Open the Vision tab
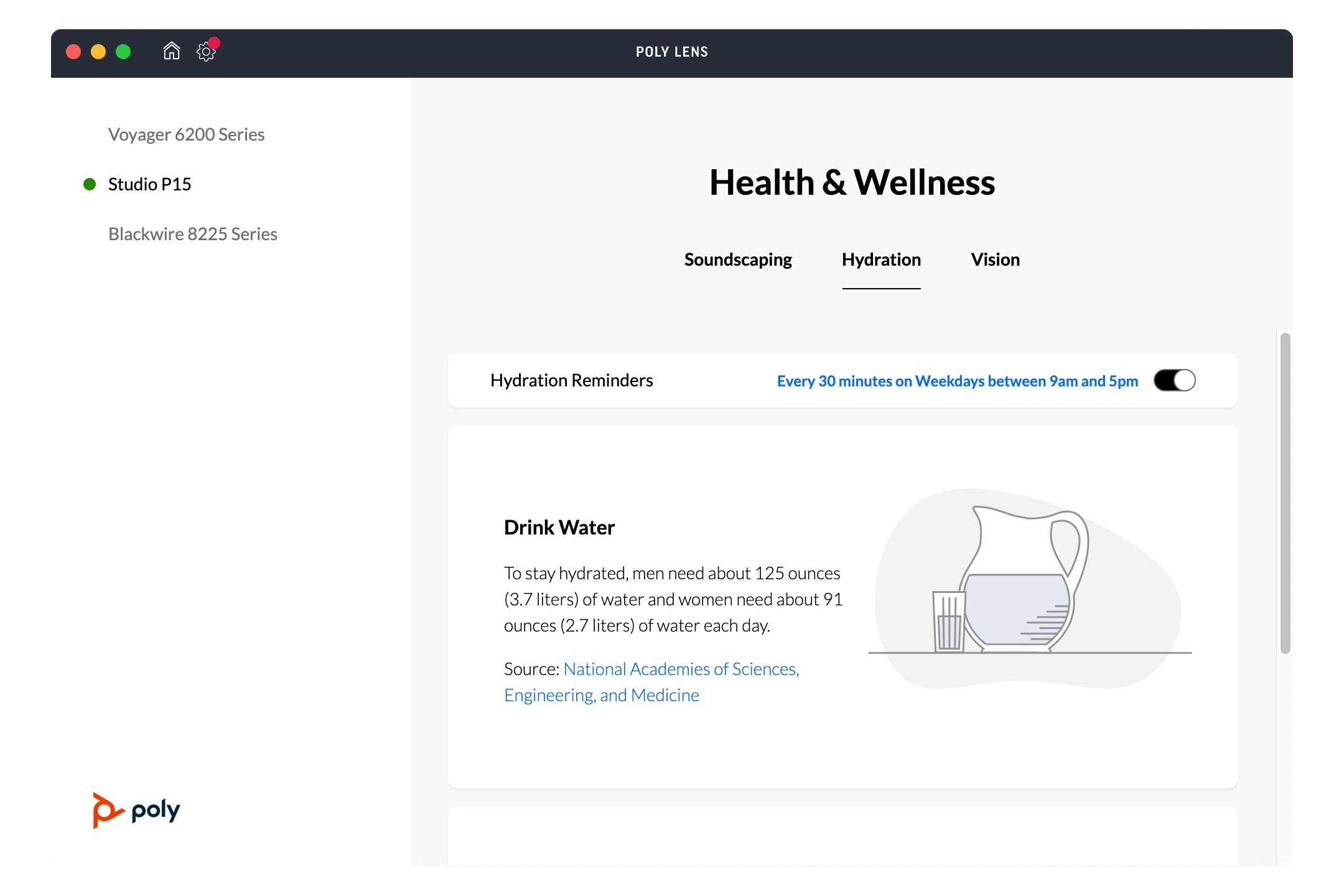Viewport: 1344px width, 896px height. coord(995,259)
